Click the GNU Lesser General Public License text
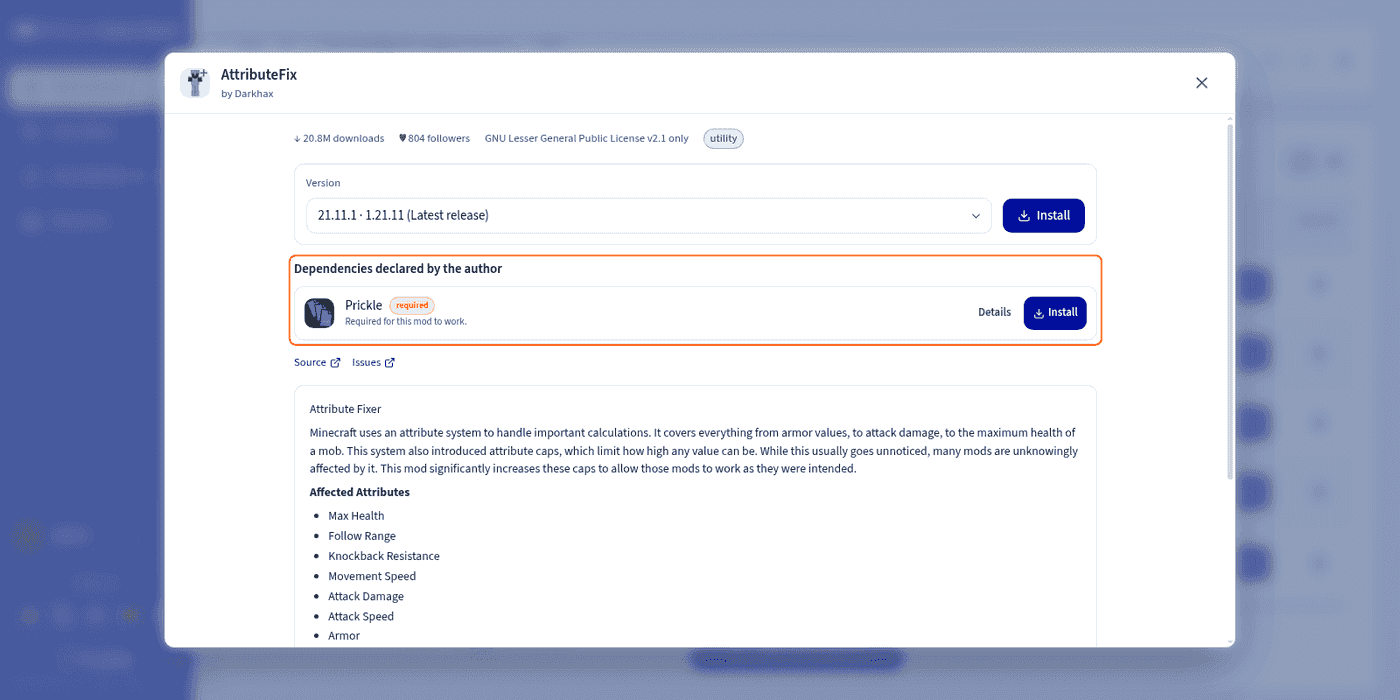 click(x=586, y=139)
